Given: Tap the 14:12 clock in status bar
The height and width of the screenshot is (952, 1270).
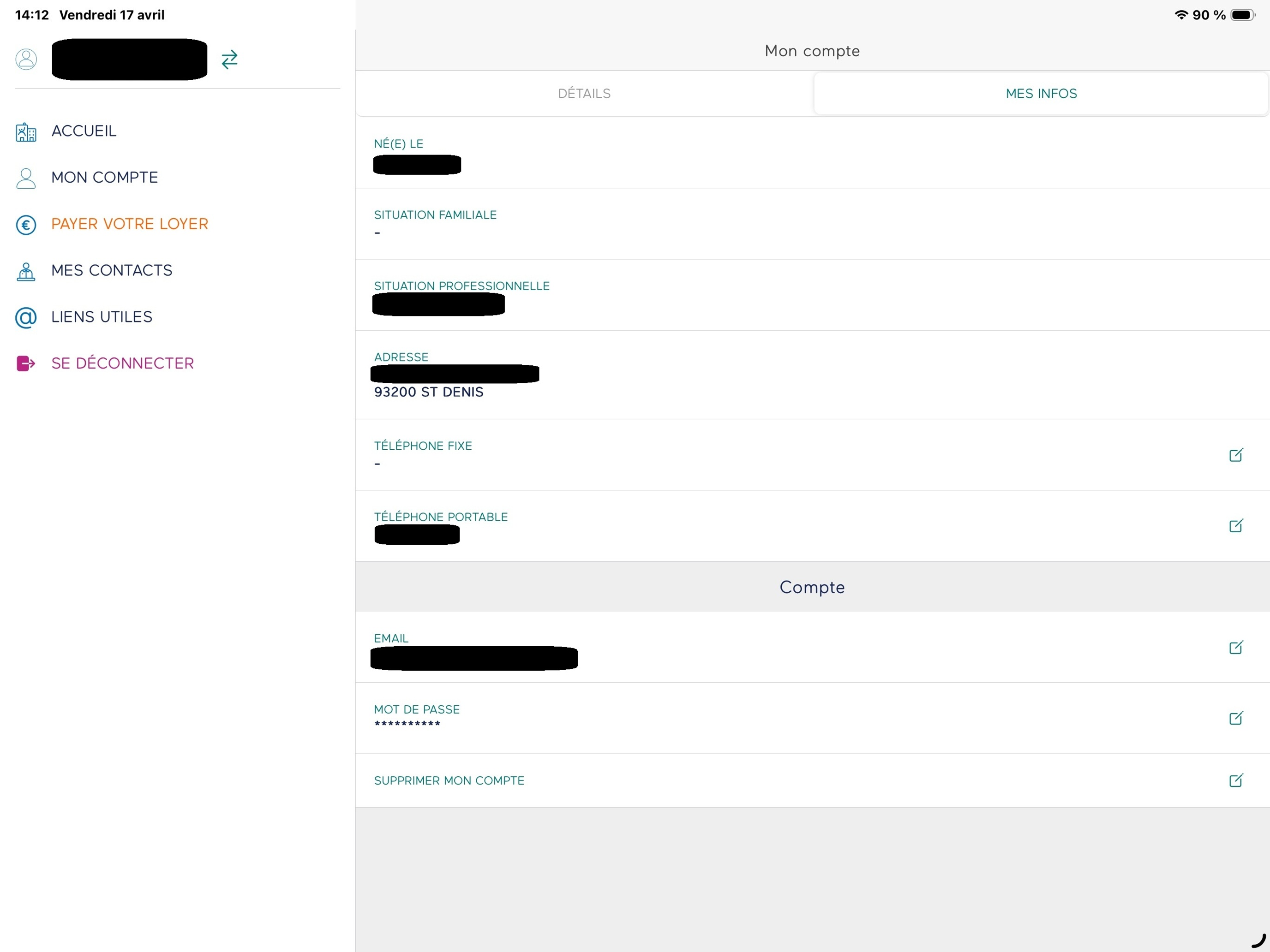Looking at the screenshot, I should pyautogui.click(x=31, y=15).
